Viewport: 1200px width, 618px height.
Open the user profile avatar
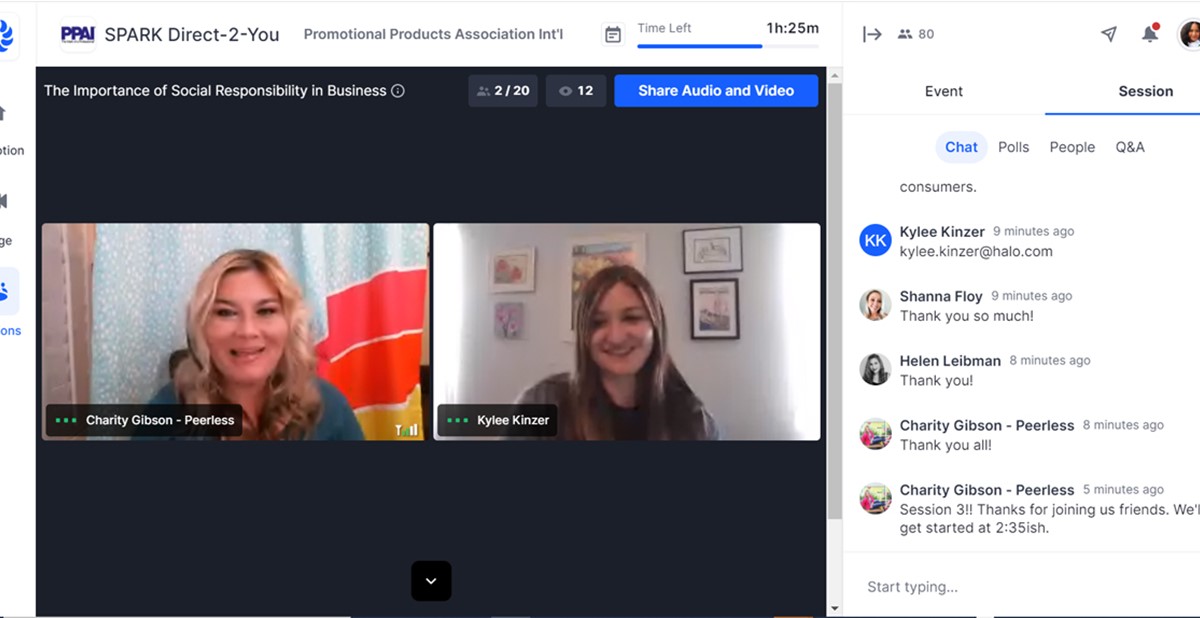1189,34
